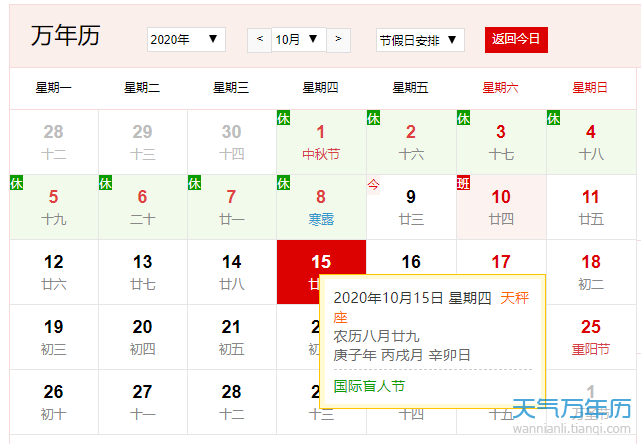
Task: Select October 6 二十 date cell
Action: point(143,207)
